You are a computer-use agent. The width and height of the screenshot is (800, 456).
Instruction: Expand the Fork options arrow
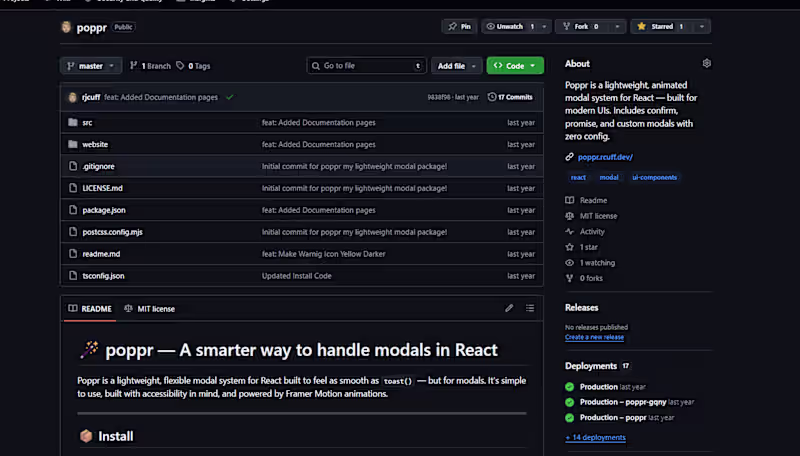point(617,27)
